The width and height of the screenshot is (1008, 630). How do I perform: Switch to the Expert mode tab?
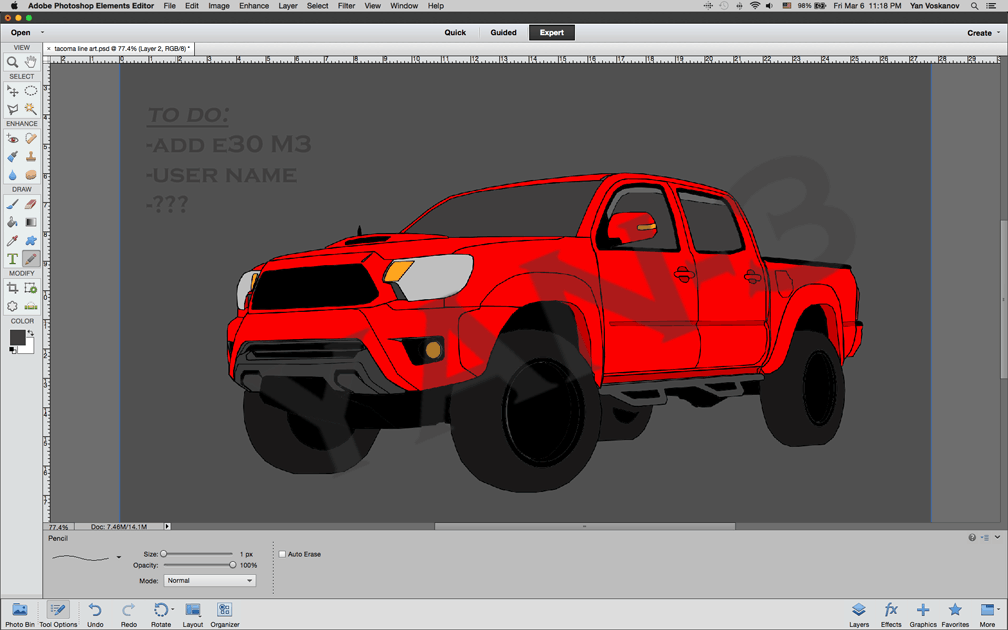[x=552, y=33]
